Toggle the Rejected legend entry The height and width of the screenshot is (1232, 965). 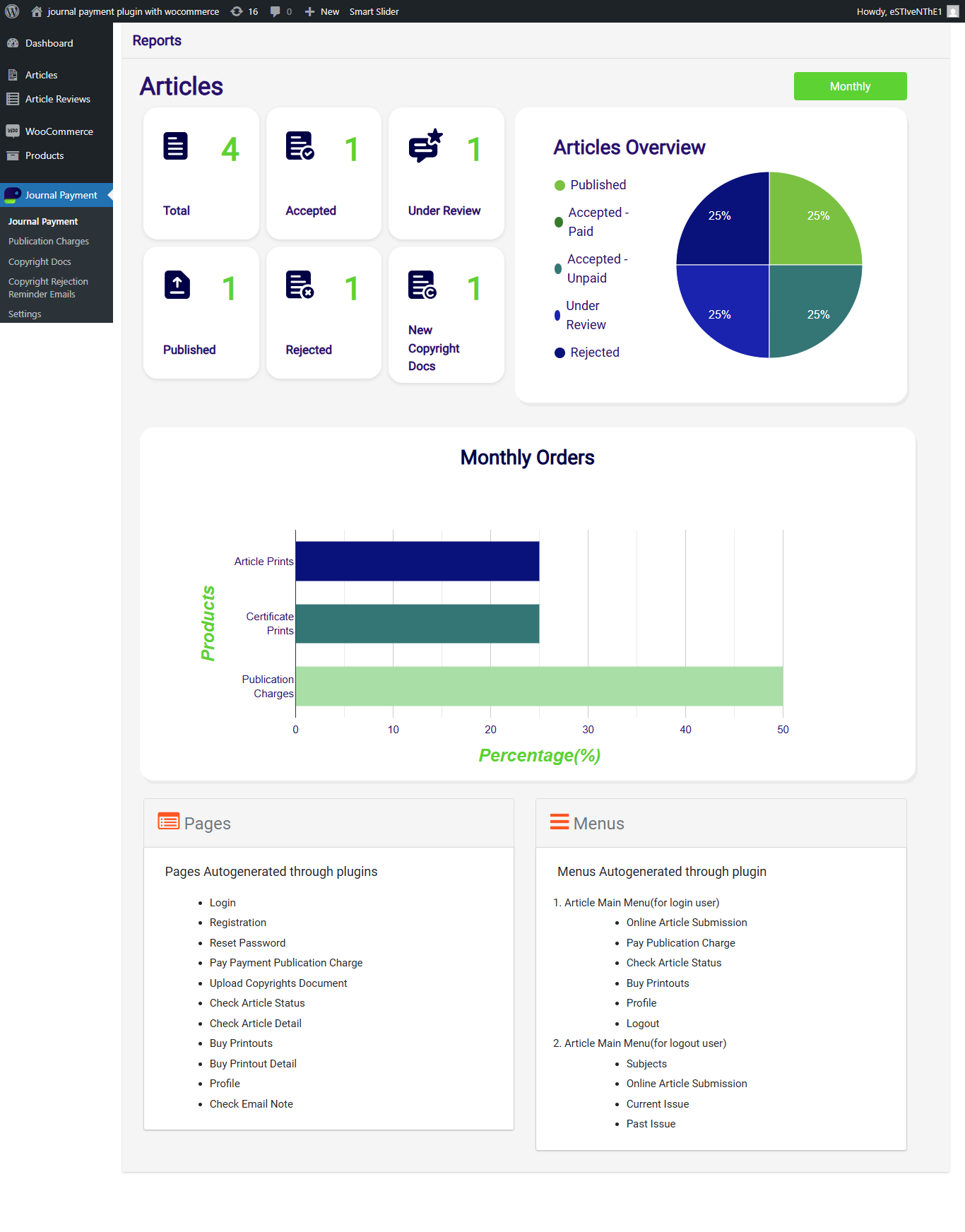pos(587,353)
